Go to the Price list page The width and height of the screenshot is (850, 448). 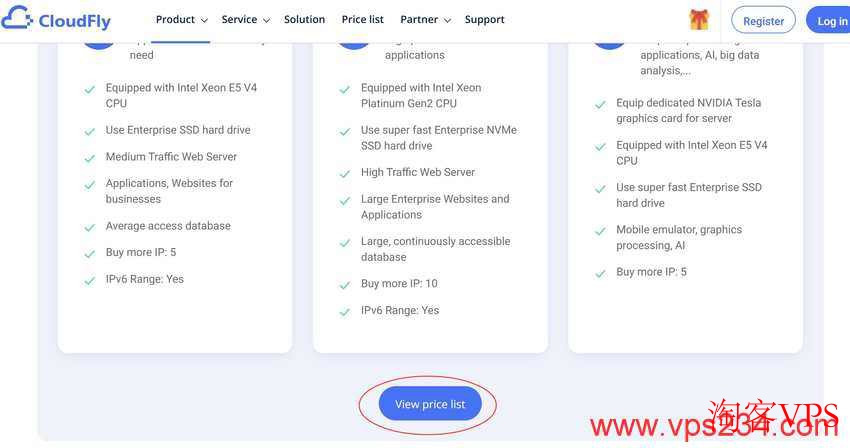point(363,20)
